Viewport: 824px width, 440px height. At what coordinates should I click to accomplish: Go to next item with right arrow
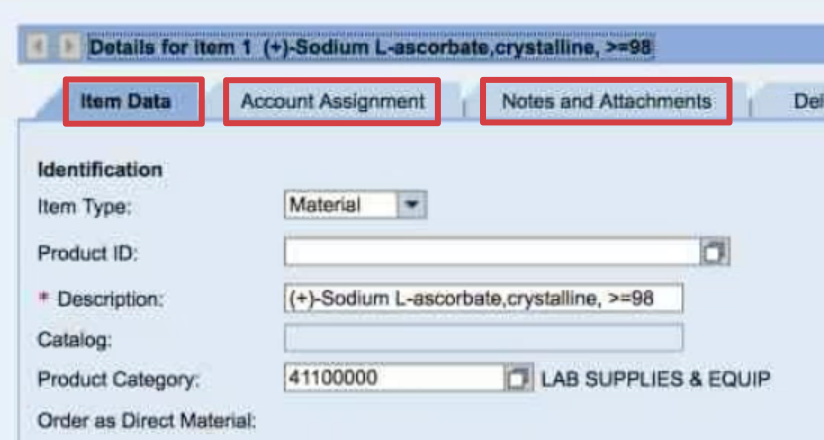[x=68, y=47]
